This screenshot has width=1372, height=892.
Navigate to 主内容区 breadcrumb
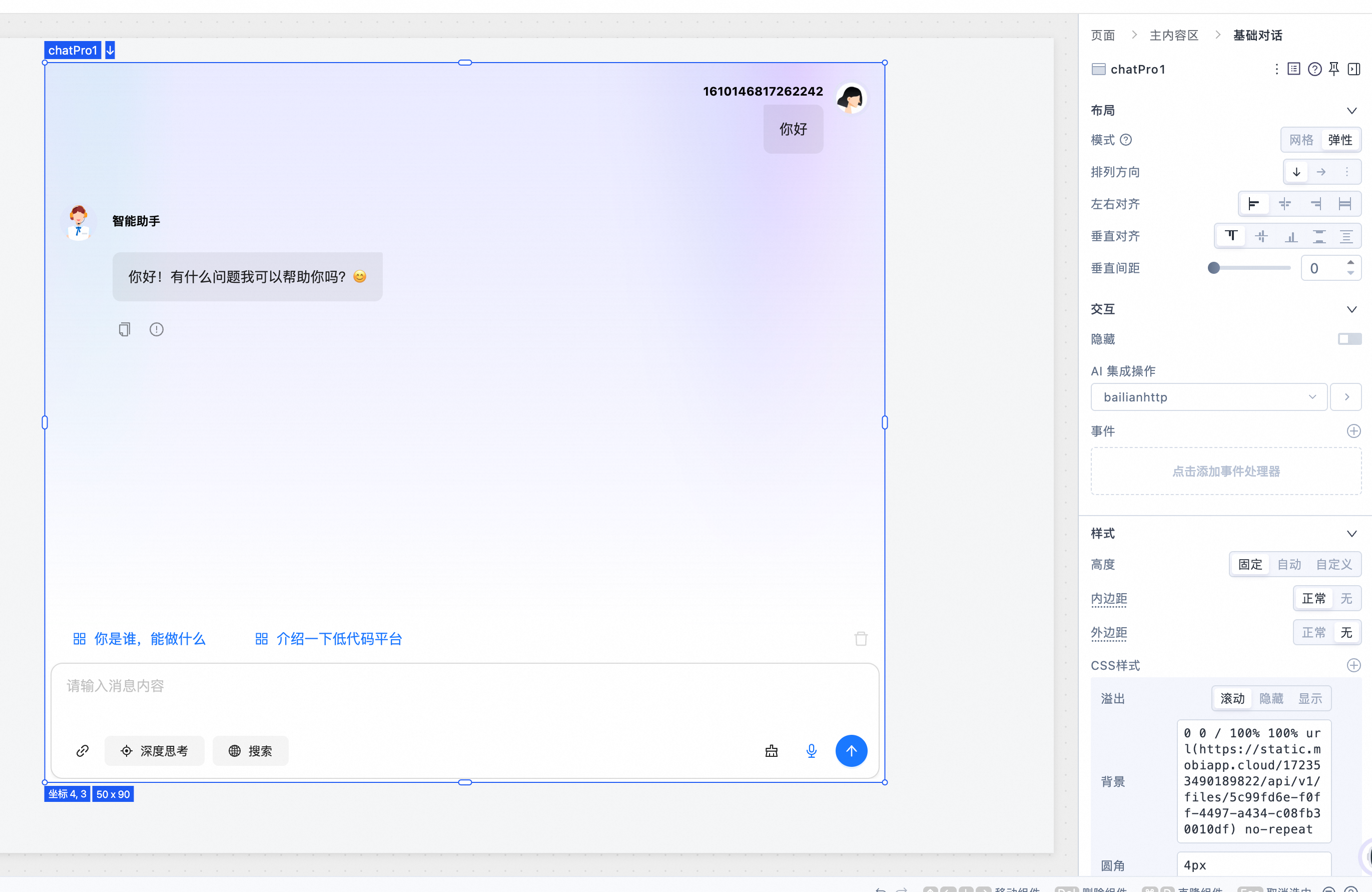click(1174, 35)
